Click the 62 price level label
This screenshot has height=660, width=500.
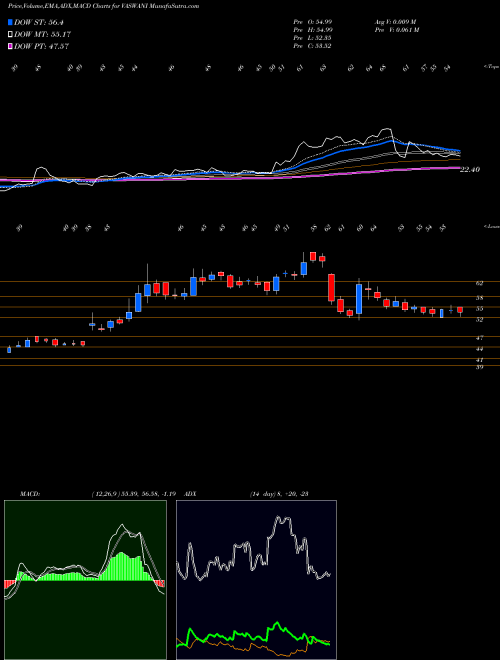coord(479,284)
